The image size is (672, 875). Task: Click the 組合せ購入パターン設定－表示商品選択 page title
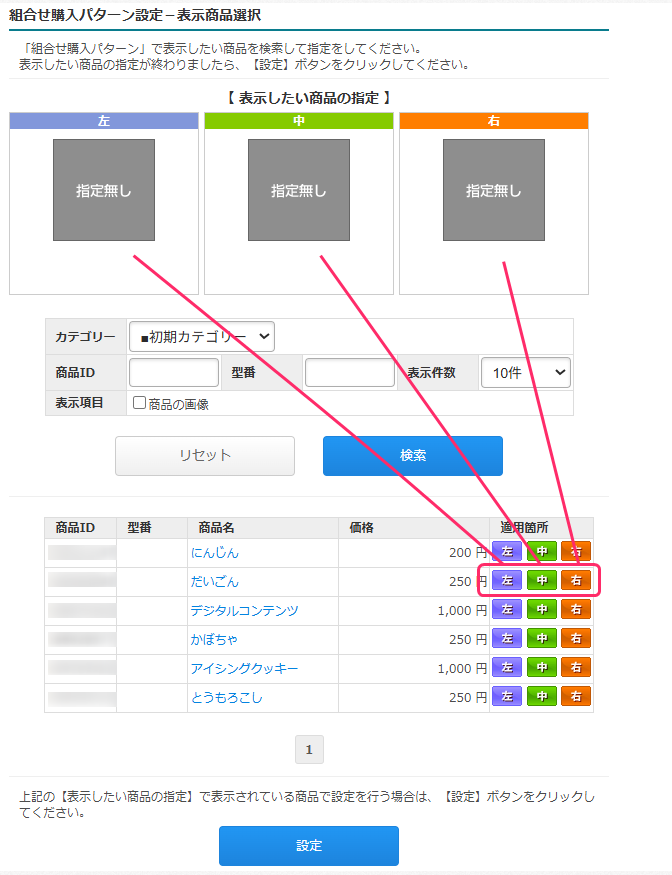click(135, 15)
